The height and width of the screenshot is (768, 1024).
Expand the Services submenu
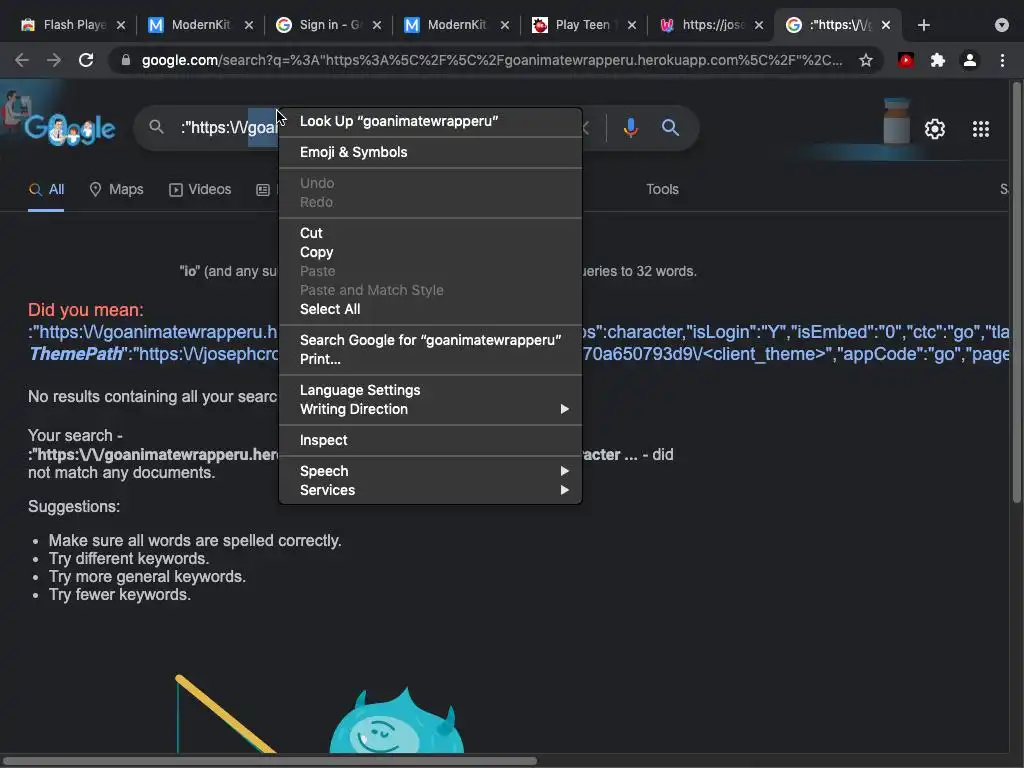coord(430,490)
